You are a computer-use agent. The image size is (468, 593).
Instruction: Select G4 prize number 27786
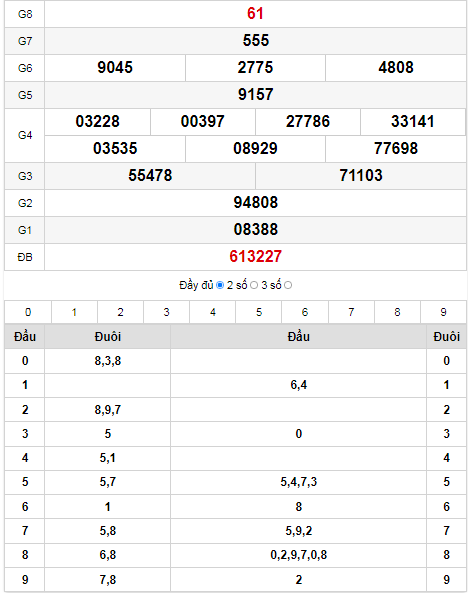coord(308,121)
